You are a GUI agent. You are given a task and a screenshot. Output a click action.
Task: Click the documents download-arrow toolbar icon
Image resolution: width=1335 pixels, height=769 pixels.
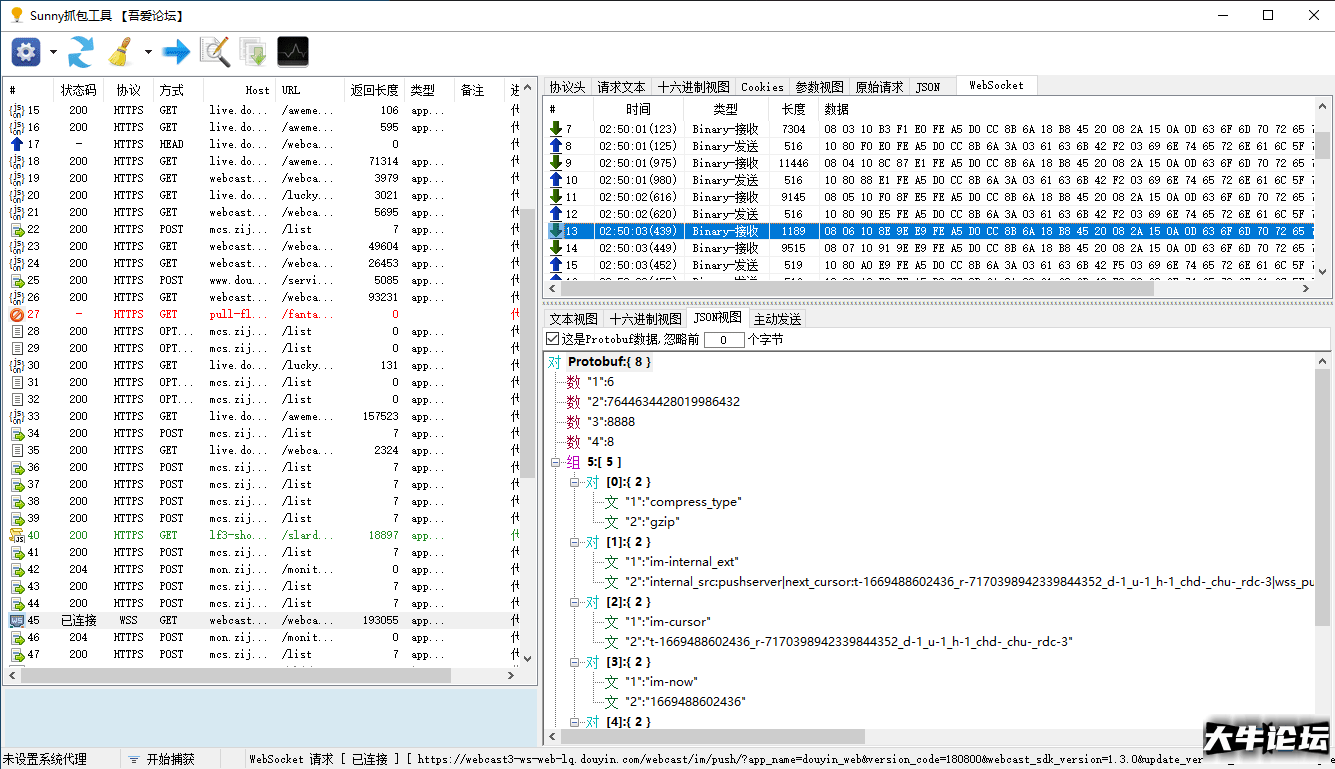tap(253, 52)
